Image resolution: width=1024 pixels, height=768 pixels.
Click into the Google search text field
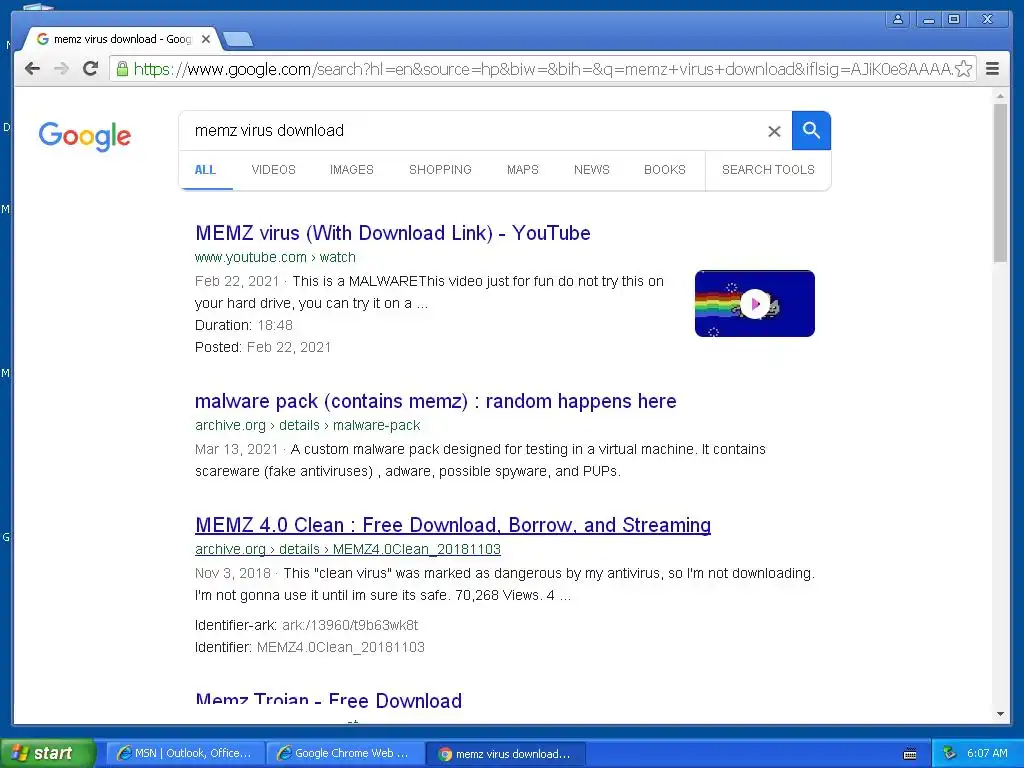[477, 131]
